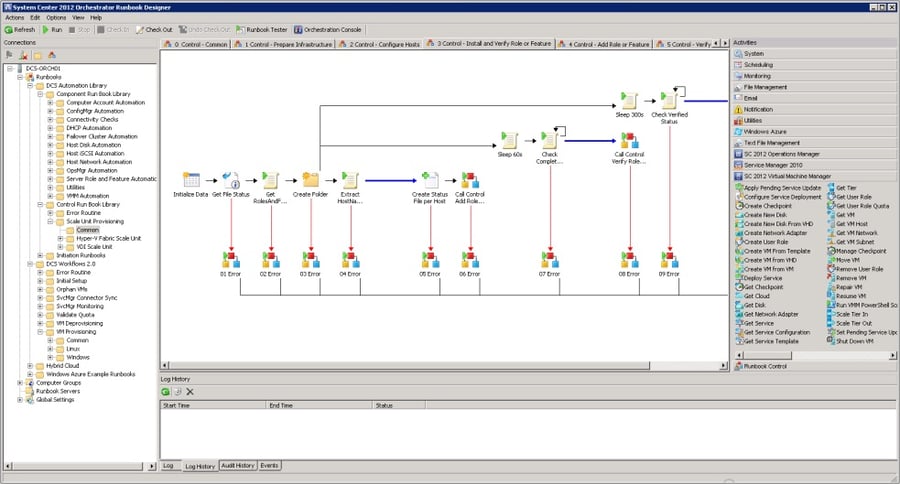Image resolution: width=900 pixels, height=484 pixels.
Task: Click the tab scroll right arrow
Action: pyautogui.click(x=724, y=44)
